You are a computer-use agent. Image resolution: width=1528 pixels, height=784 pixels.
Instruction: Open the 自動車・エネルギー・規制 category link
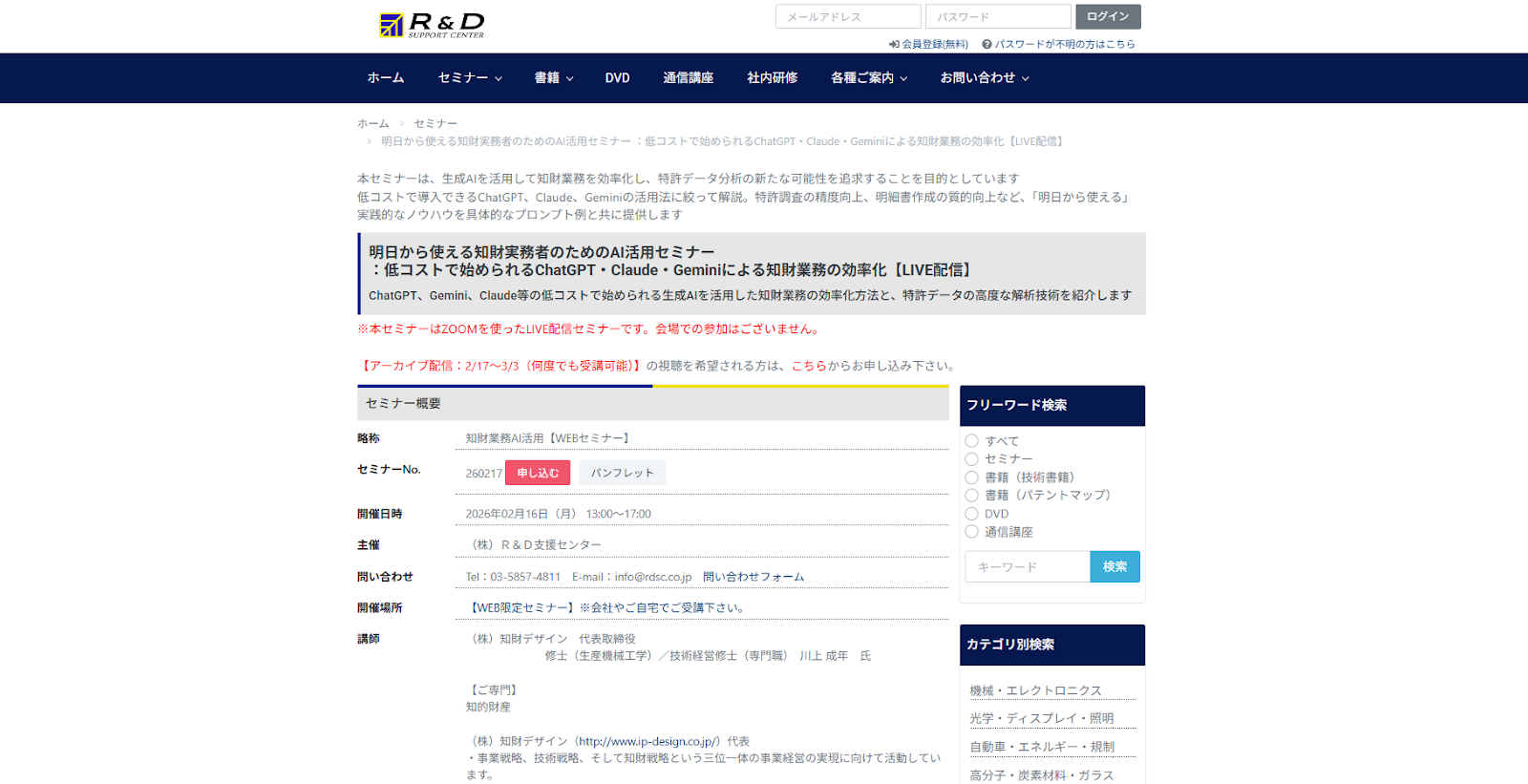click(1041, 747)
